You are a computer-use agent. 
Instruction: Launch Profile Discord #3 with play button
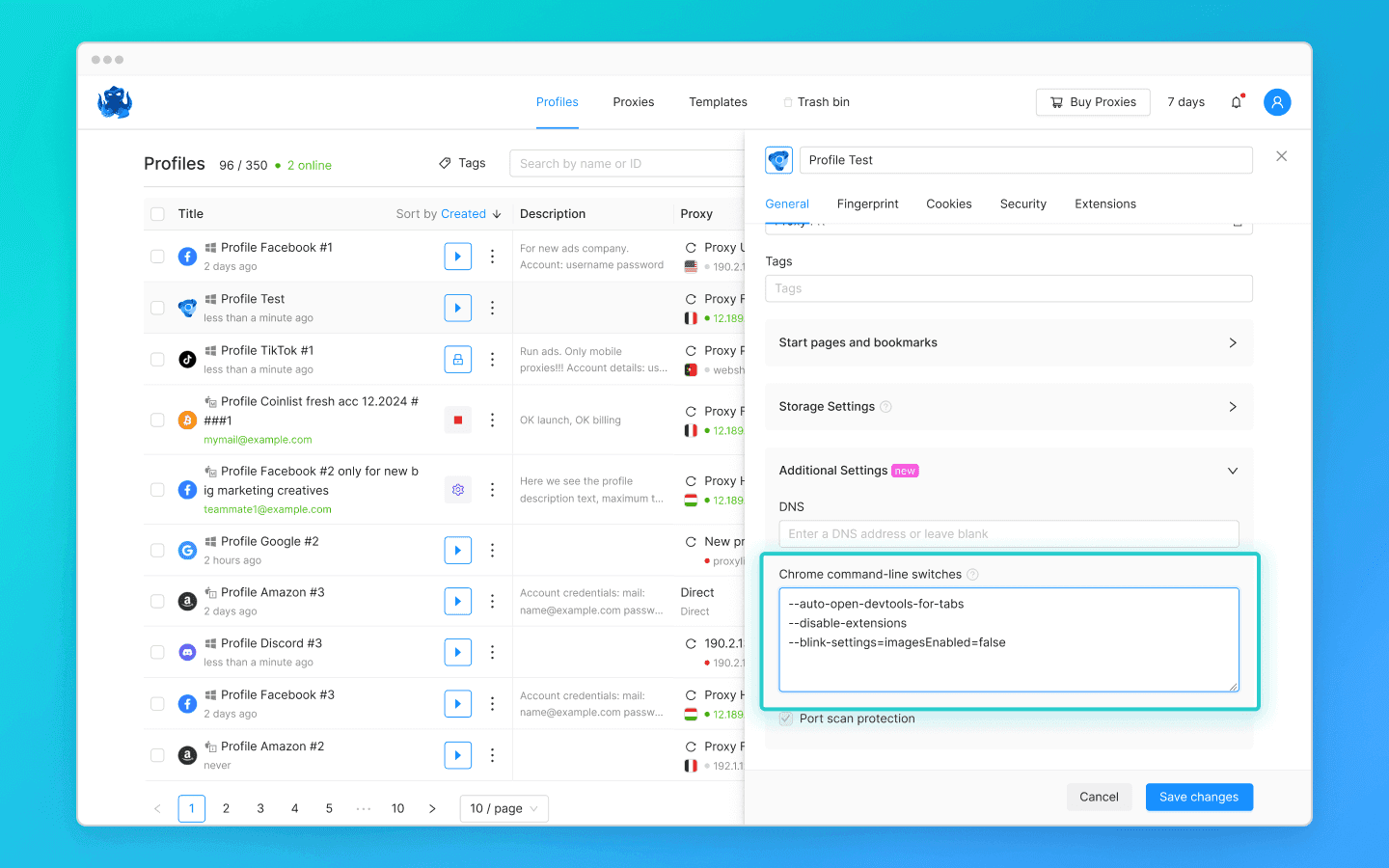458,652
